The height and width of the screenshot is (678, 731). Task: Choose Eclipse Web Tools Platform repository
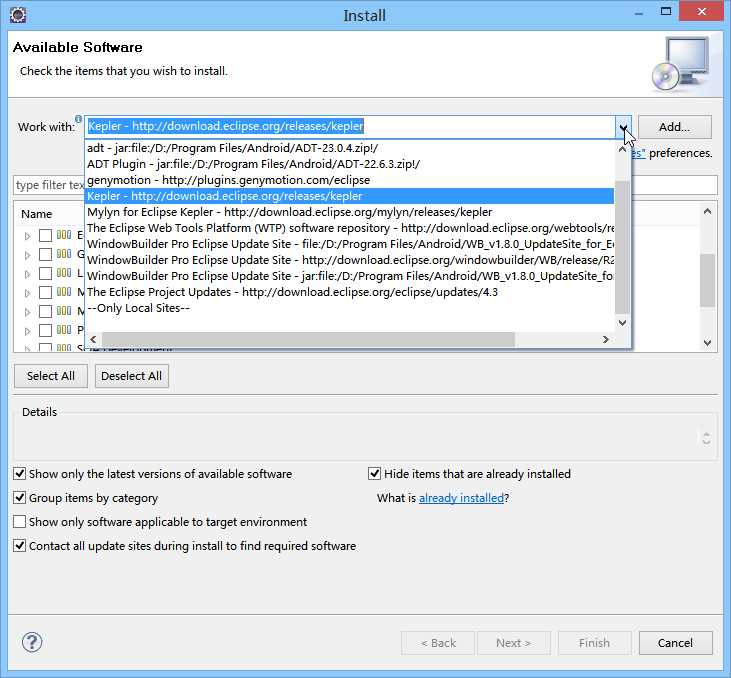point(350,228)
